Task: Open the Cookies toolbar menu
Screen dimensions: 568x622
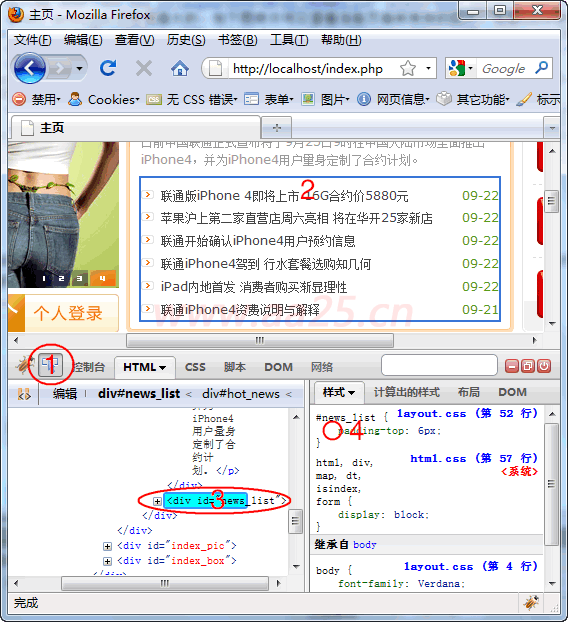Action: (103, 99)
